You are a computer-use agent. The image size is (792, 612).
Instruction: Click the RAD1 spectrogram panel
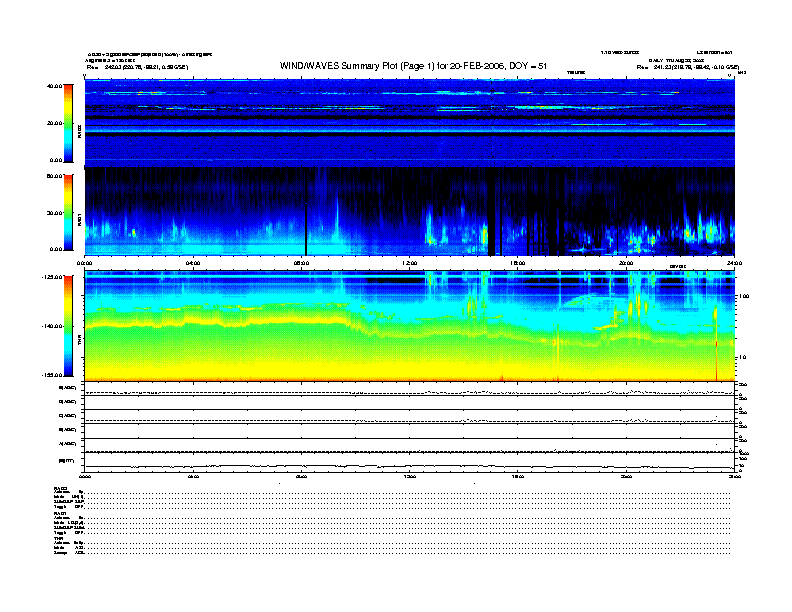[410, 212]
